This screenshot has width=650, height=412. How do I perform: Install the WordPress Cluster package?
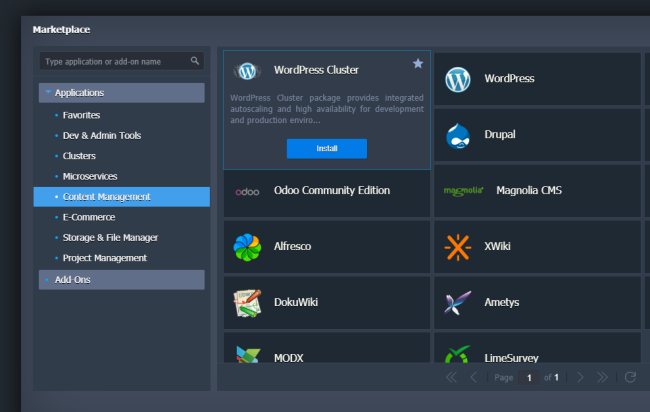click(326, 148)
